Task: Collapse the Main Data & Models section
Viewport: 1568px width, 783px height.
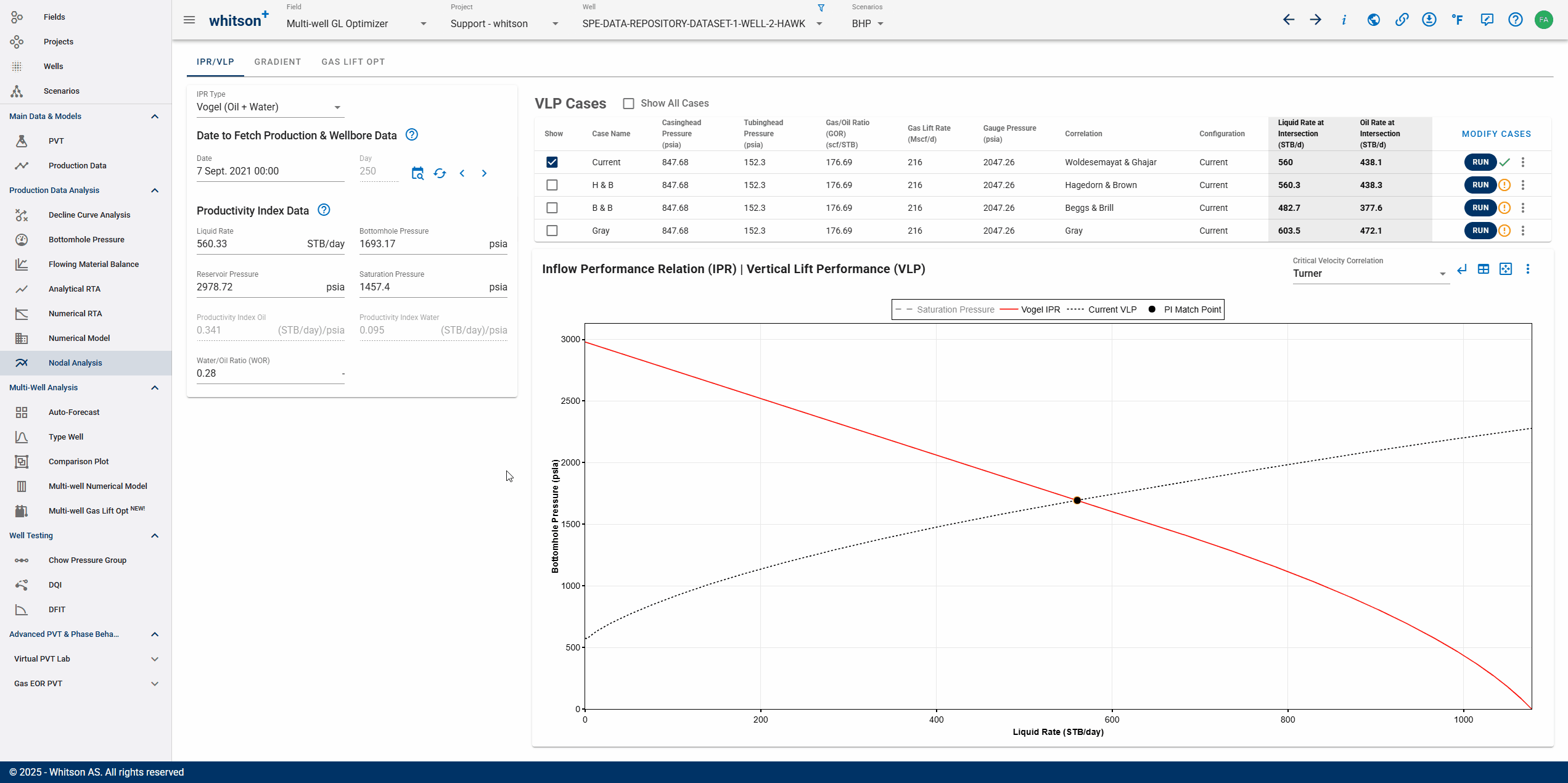Action: click(155, 116)
